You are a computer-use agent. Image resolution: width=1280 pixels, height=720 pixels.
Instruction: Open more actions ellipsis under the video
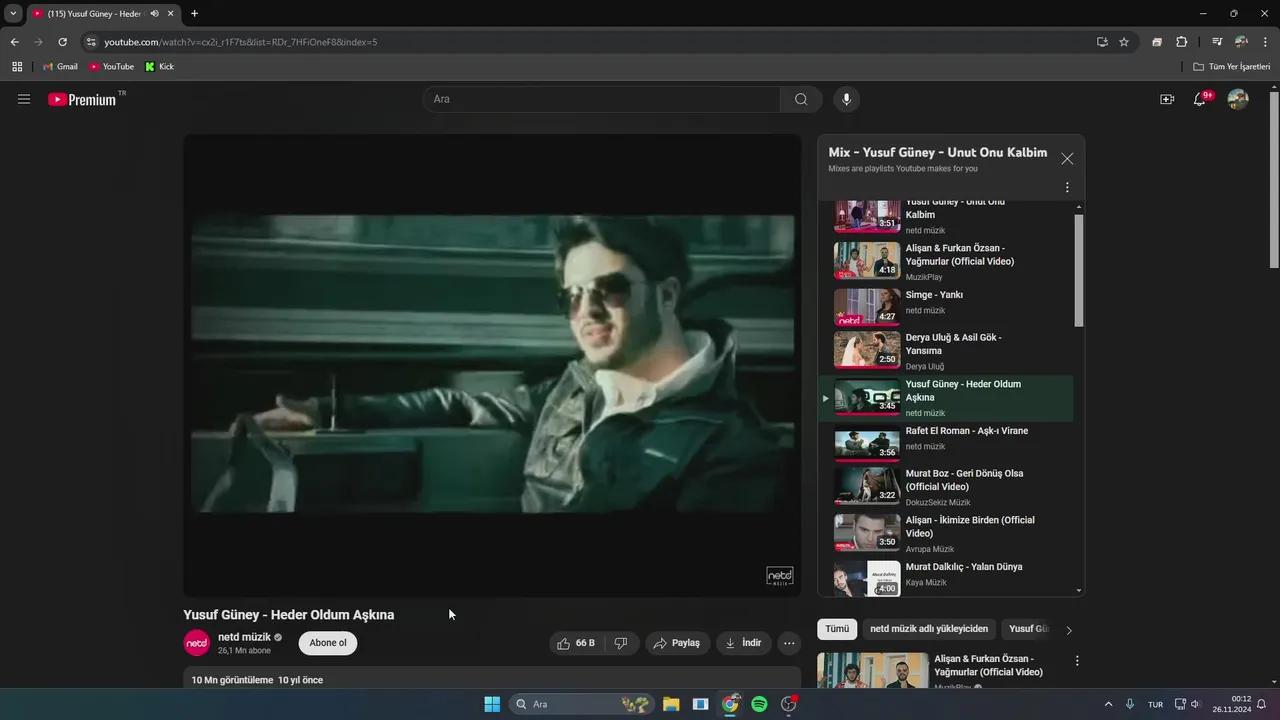[x=790, y=643]
